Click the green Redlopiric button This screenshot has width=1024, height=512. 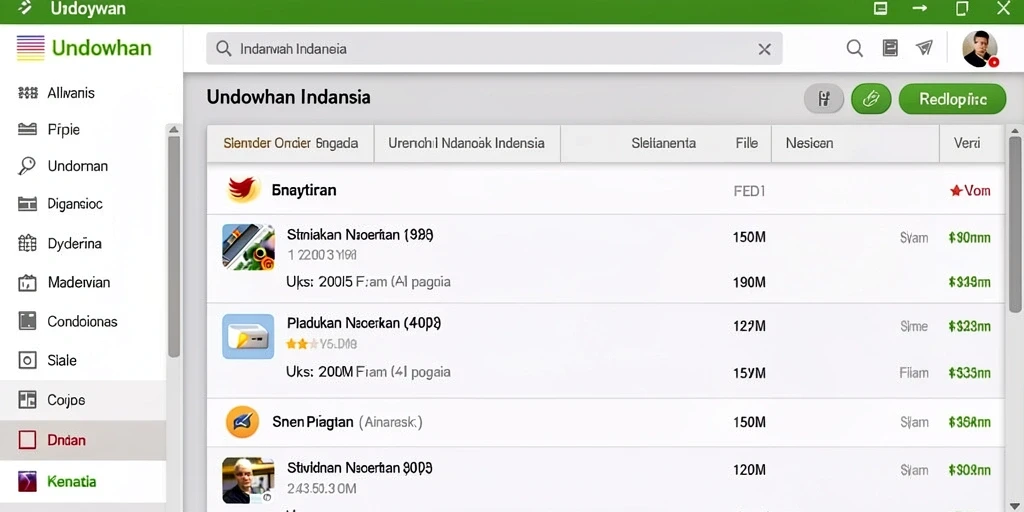click(952, 99)
